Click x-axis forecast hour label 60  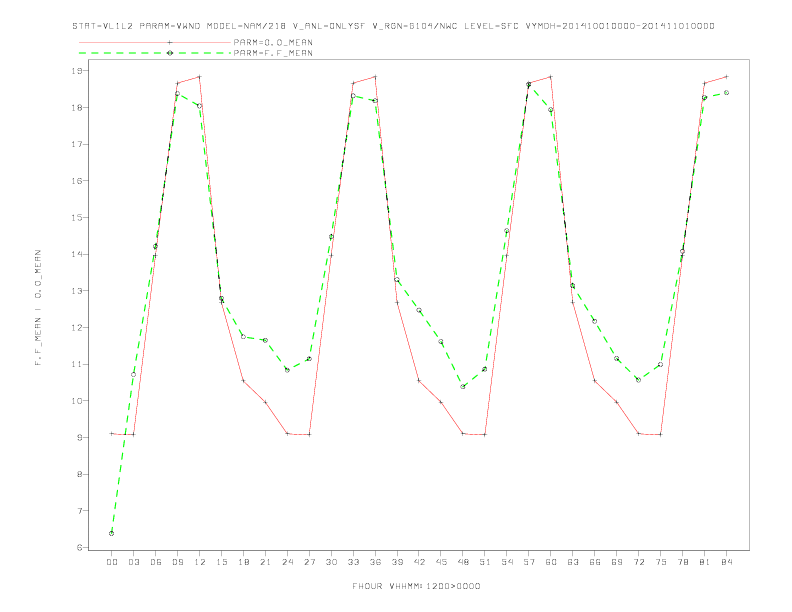click(551, 562)
